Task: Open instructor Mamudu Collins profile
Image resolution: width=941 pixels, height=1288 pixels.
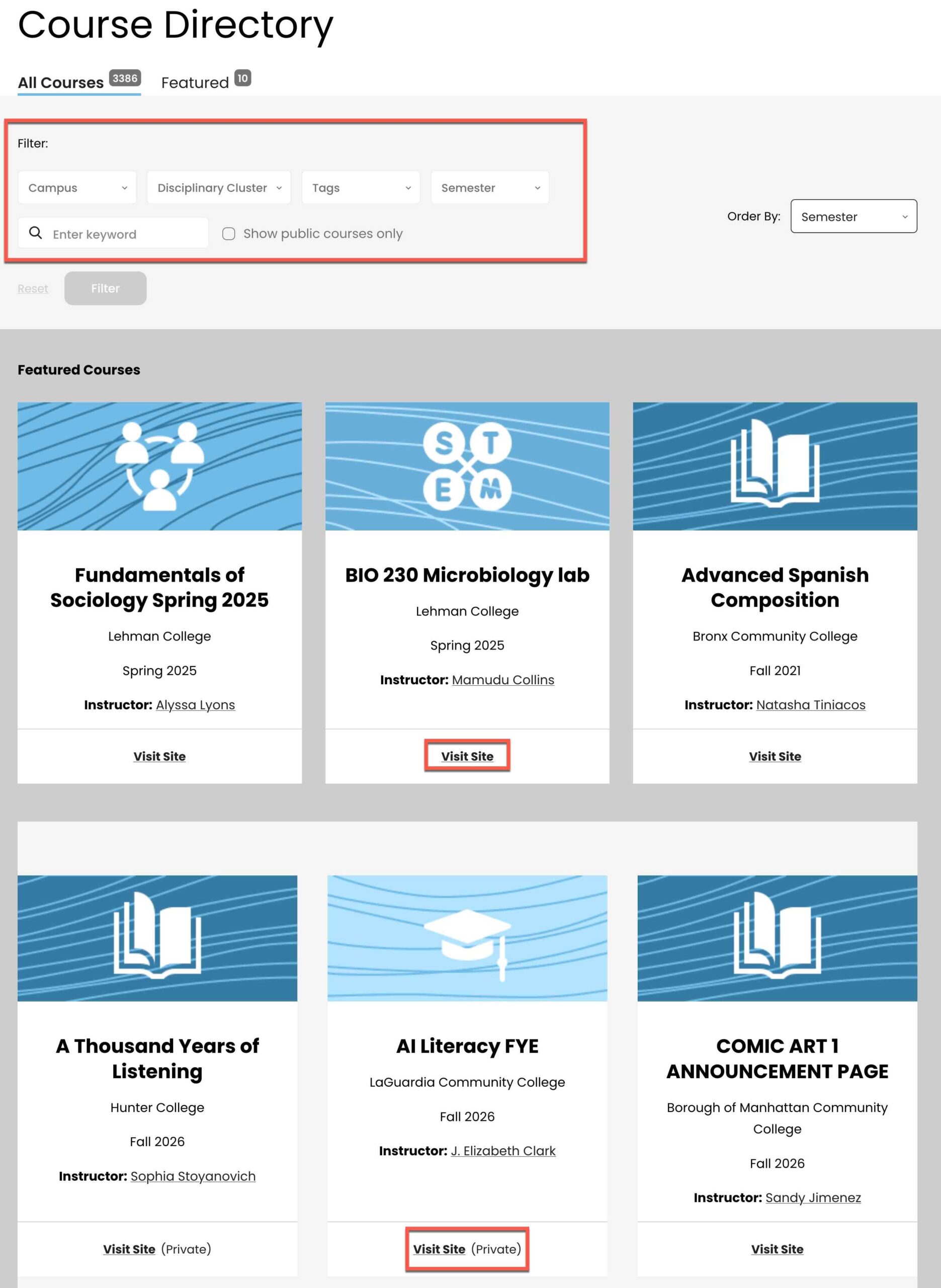Action: [x=503, y=680]
